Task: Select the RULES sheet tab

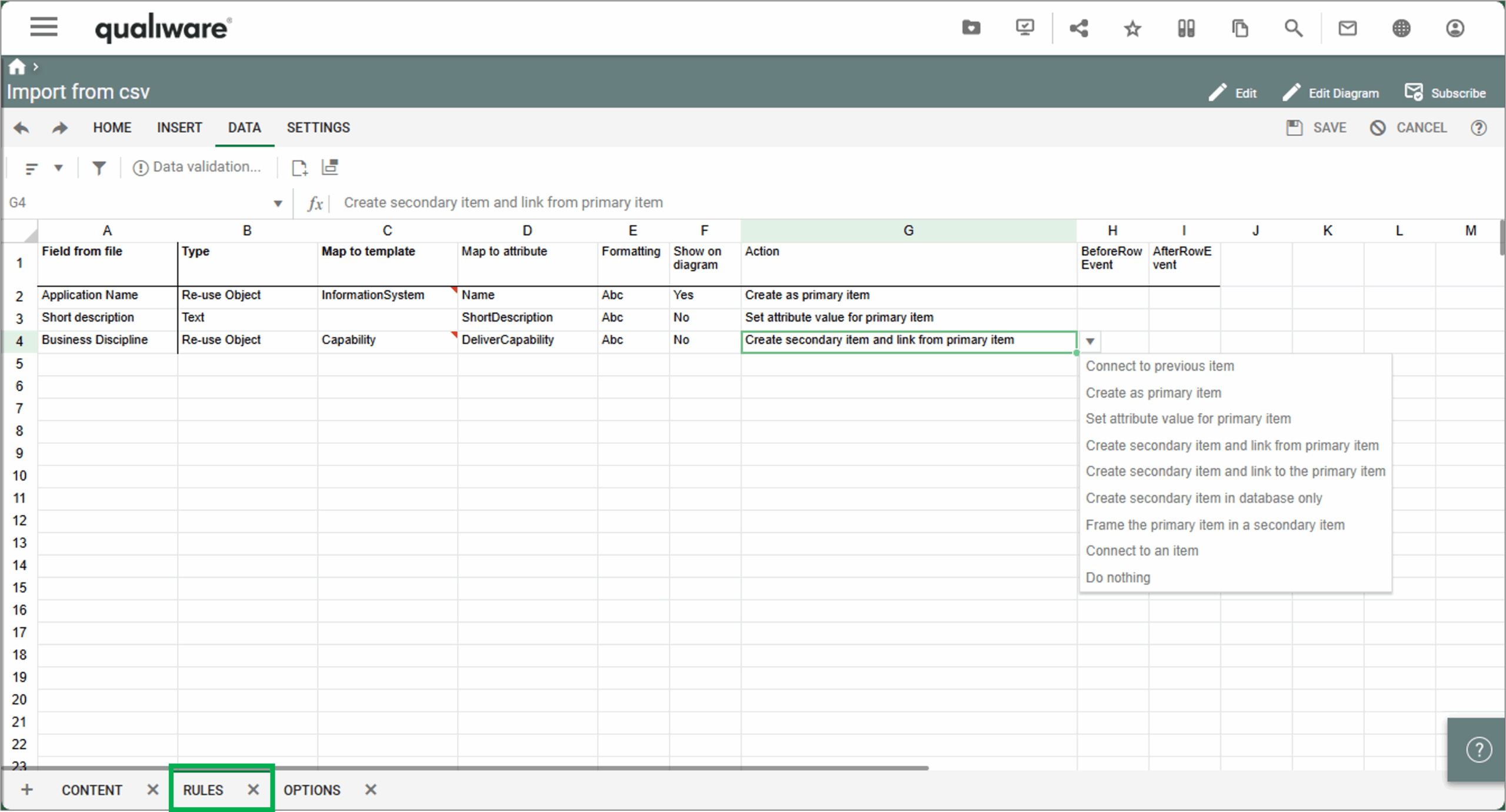Action: [x=203, y=790]
